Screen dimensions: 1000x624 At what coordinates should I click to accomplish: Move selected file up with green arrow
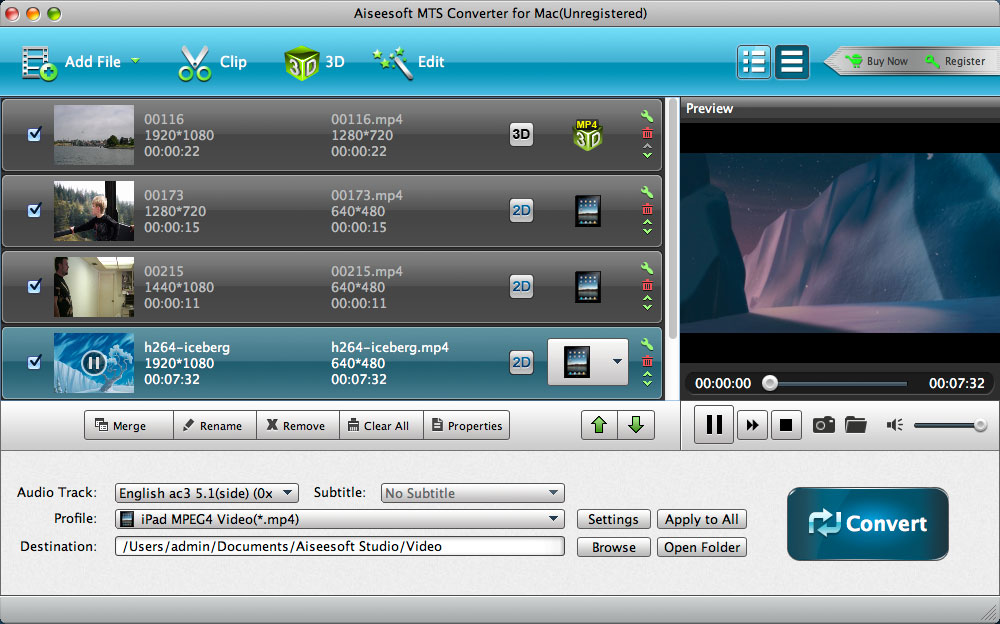(599, 425)
